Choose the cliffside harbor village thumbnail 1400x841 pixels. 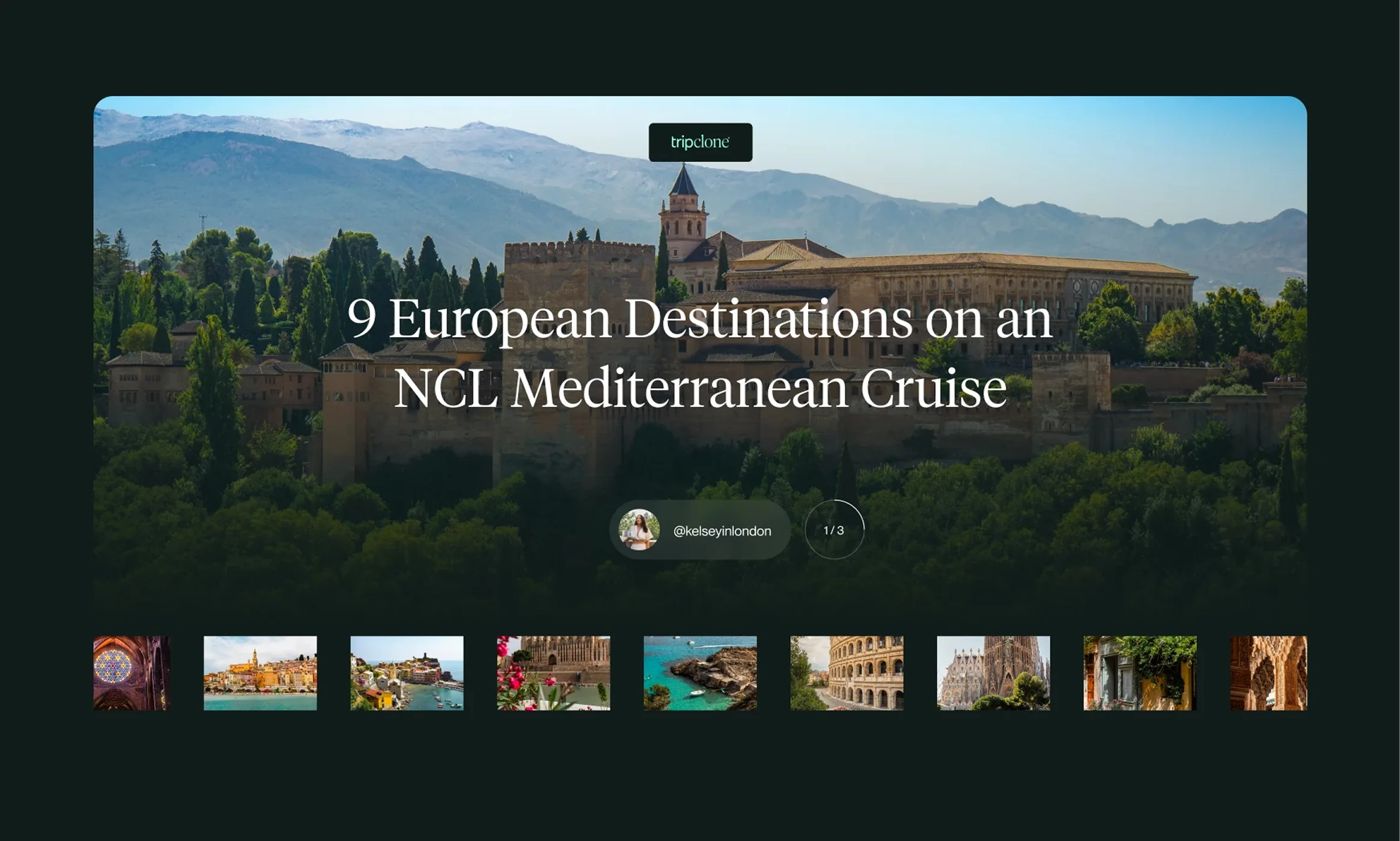tap(407, 673)
